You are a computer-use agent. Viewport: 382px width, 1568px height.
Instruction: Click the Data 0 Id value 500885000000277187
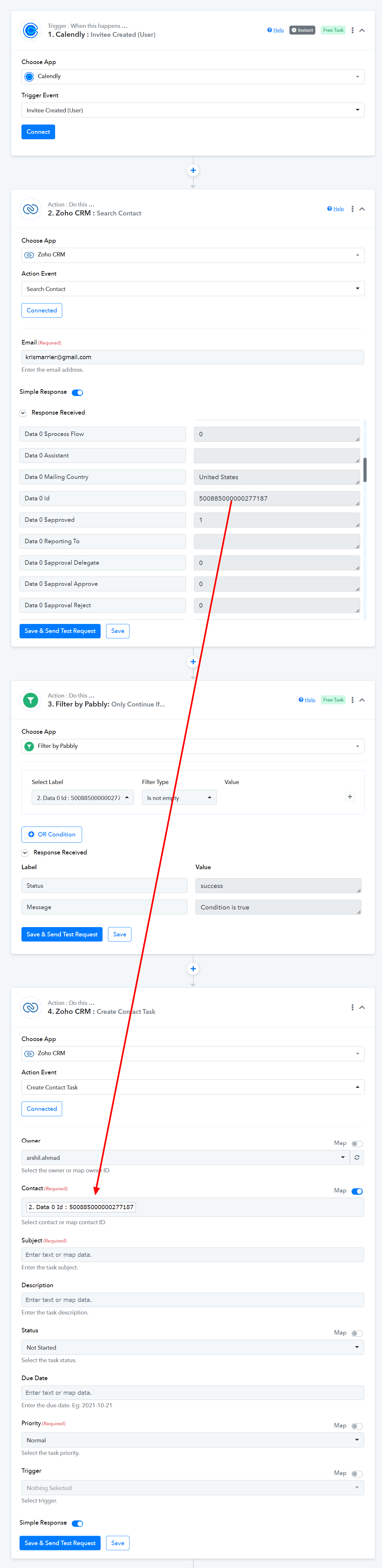(277, 498)
